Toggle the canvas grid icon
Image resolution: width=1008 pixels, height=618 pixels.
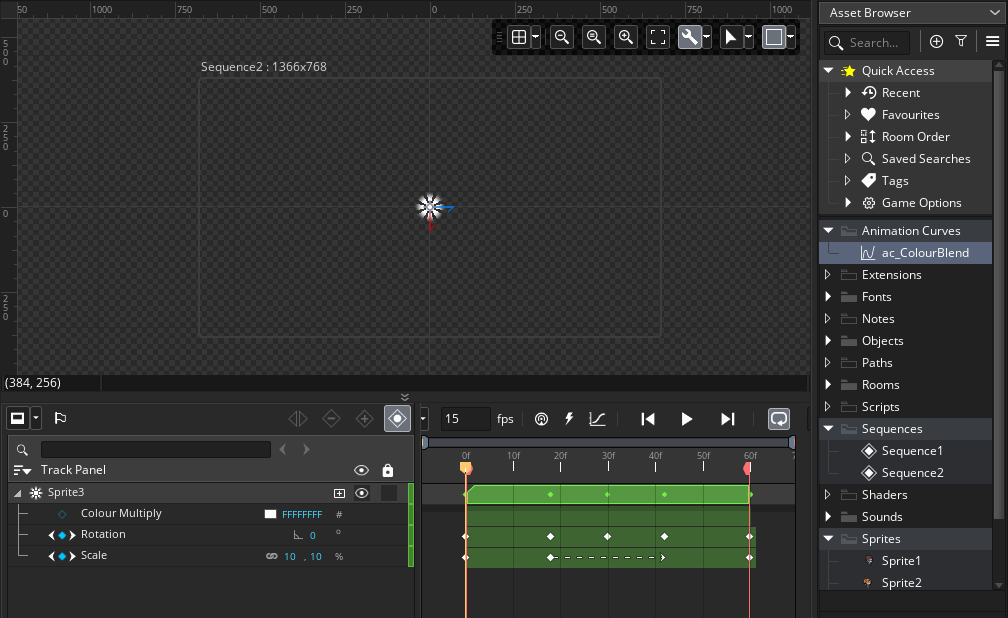point(519,37)
